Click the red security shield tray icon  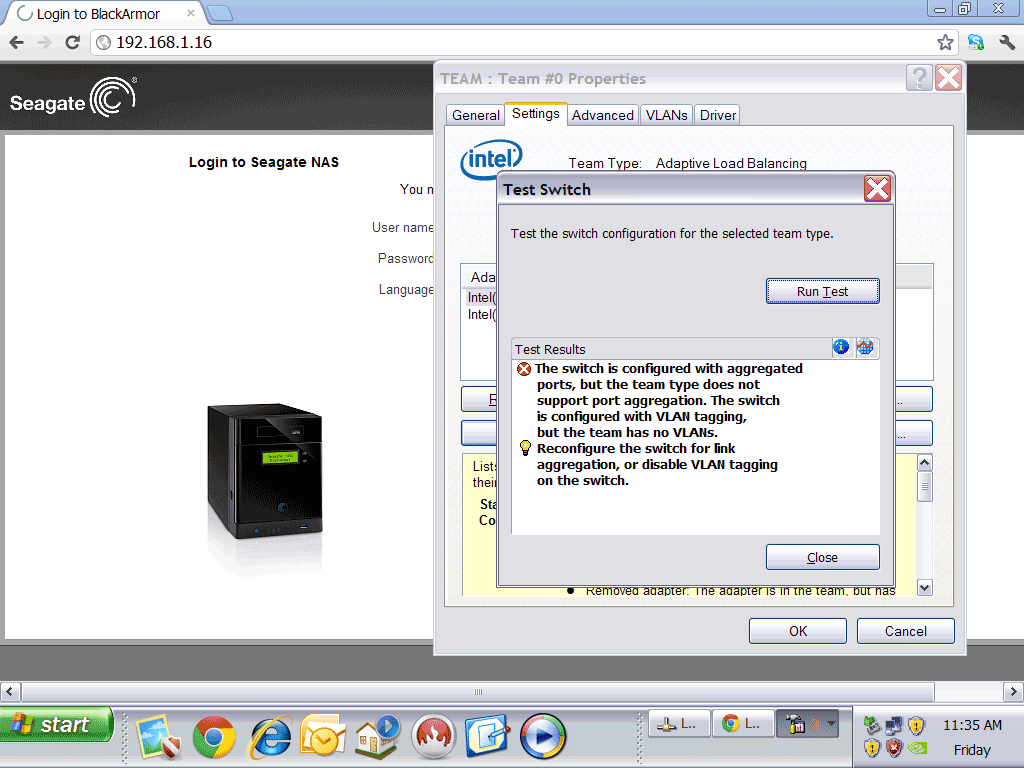pyautogui.click(x=894, y=748)
